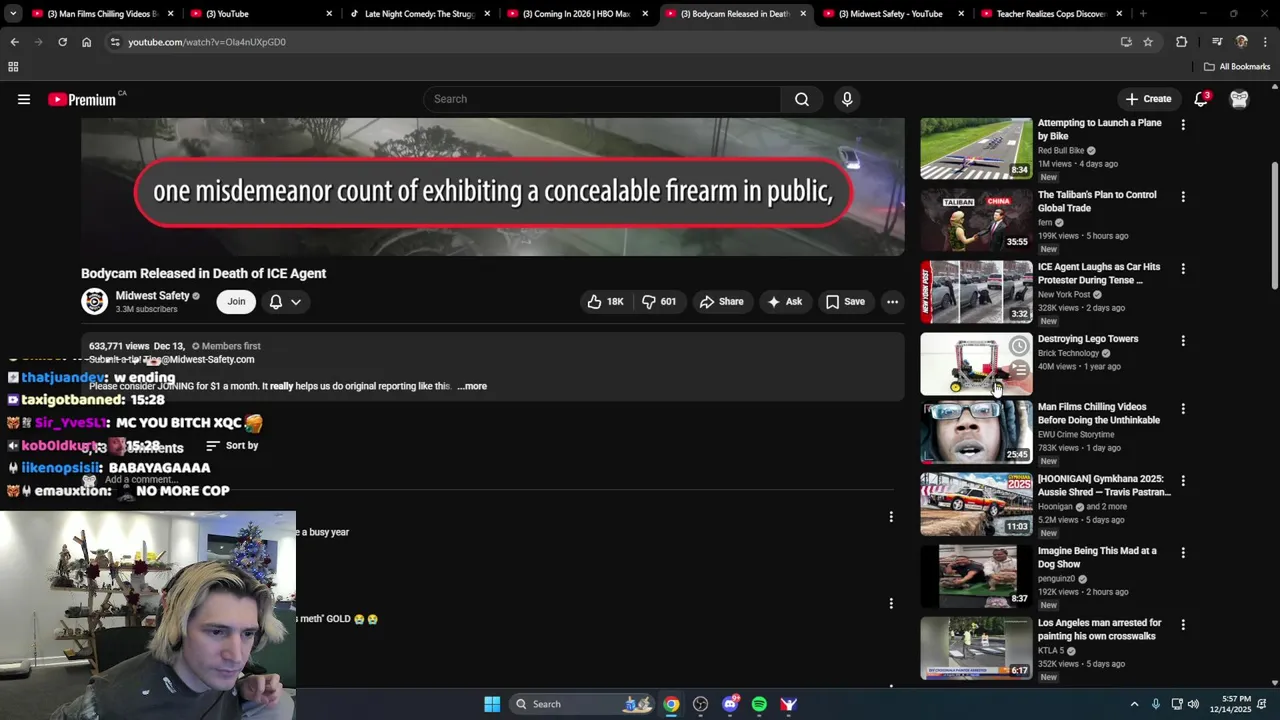Open ICE Agent Laughs video thumbnail
This screenshot has height=720, width=1280.
point(976,292)
